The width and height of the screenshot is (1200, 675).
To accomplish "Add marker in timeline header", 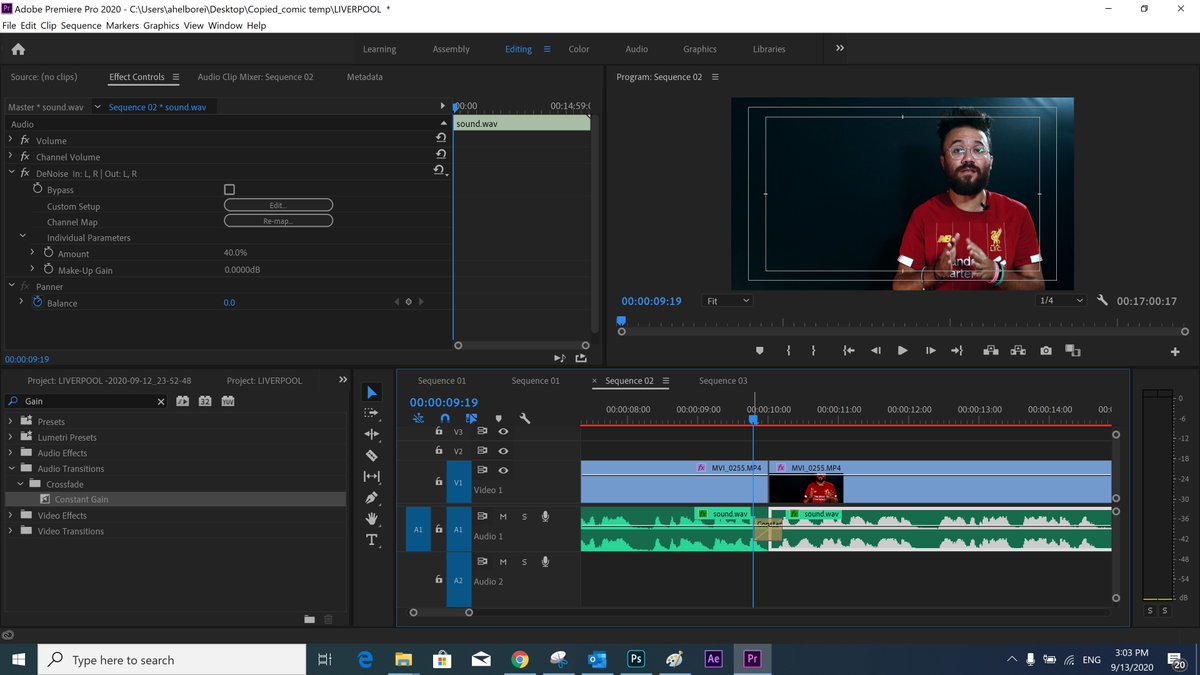I will [x=498, y=419].
